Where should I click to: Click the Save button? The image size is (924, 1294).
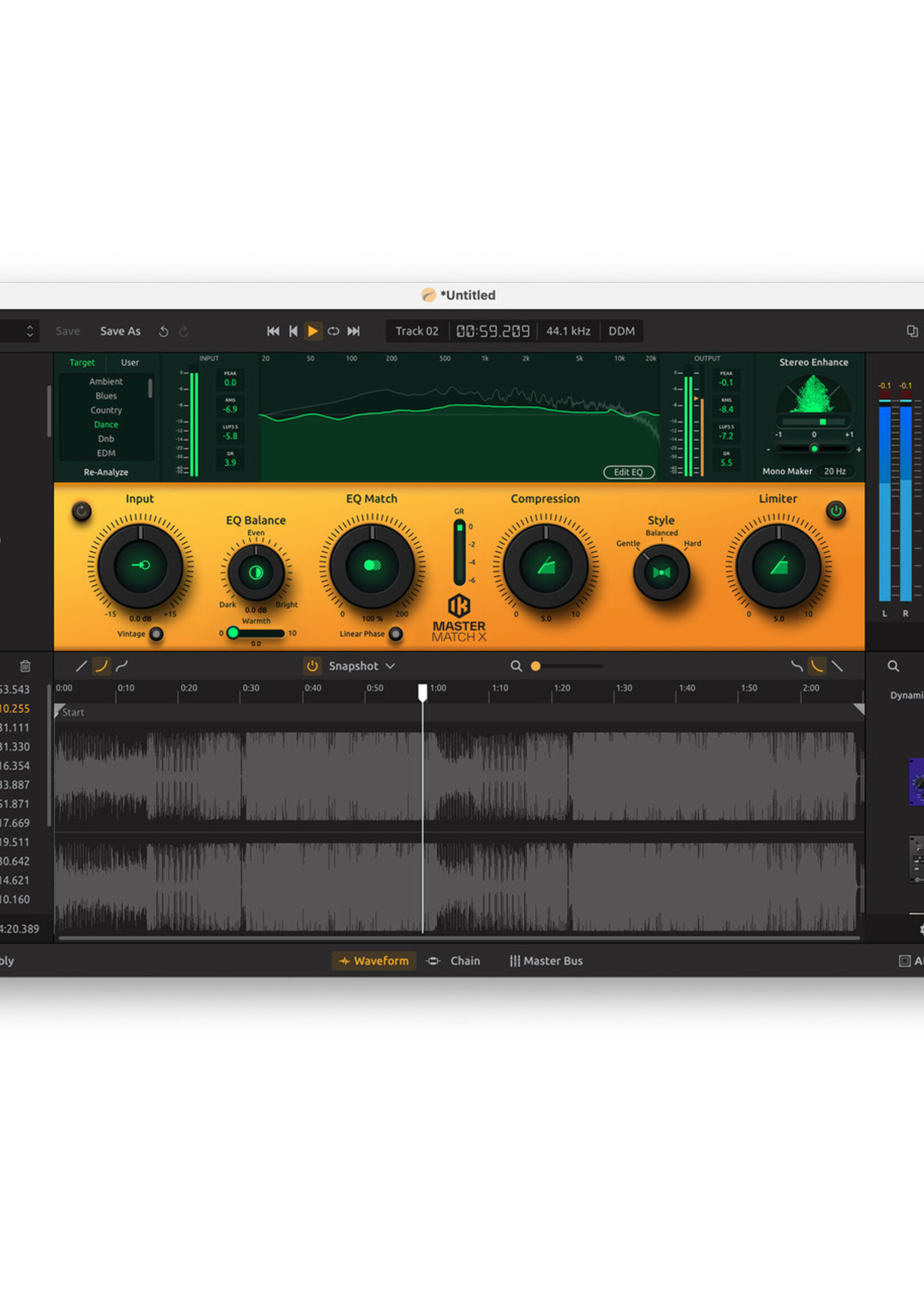[x=68, y=331]
